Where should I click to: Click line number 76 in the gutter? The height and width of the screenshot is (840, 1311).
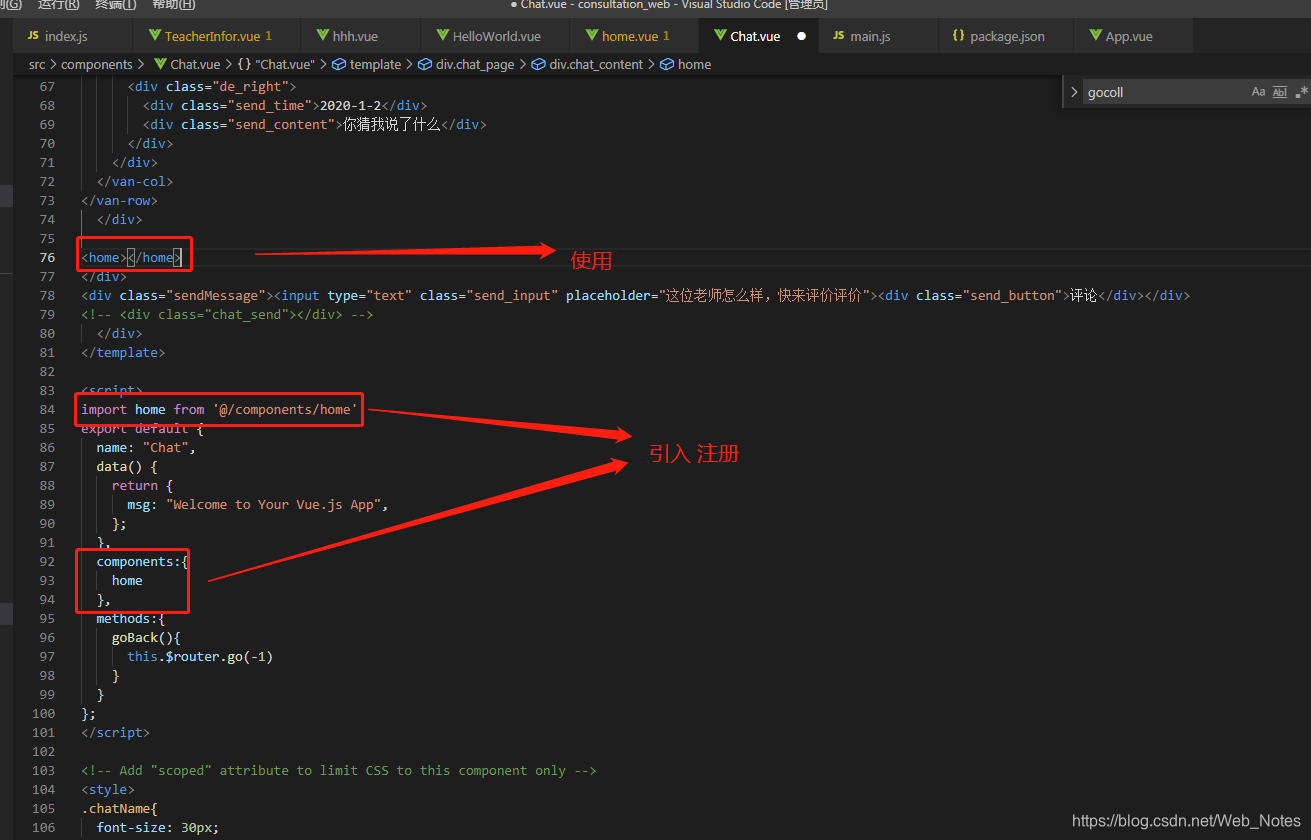point(47,257)
